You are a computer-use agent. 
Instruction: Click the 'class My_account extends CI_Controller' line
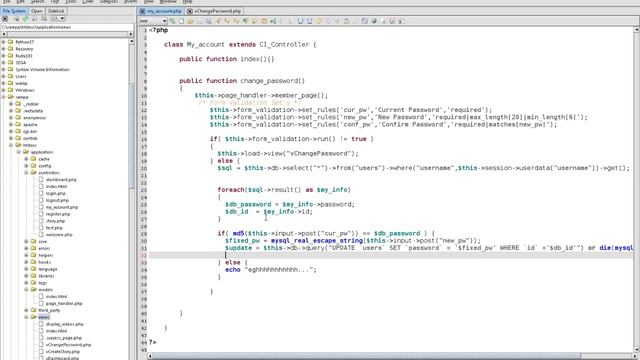240,44
